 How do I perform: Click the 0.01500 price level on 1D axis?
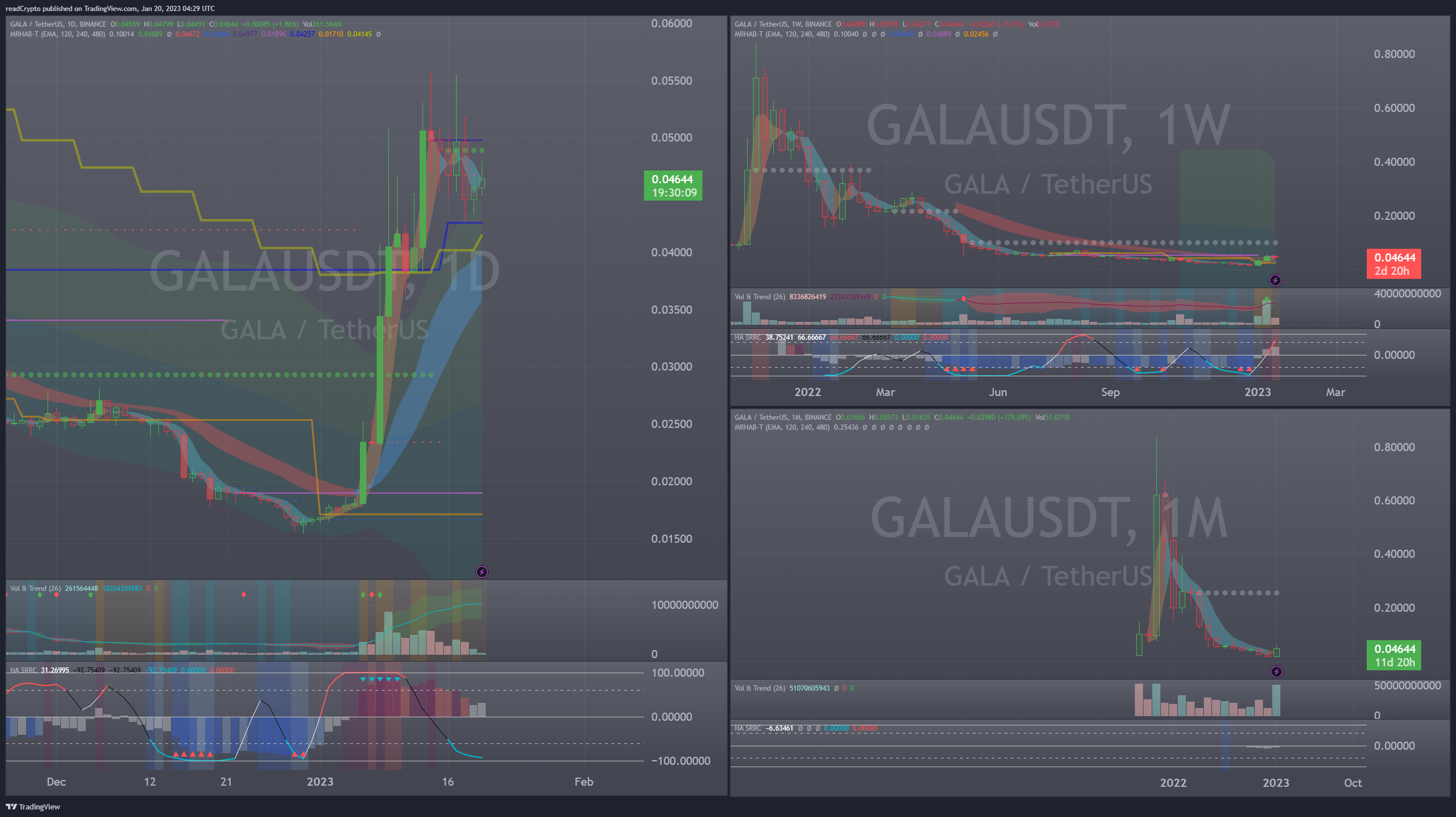(671, 539)
